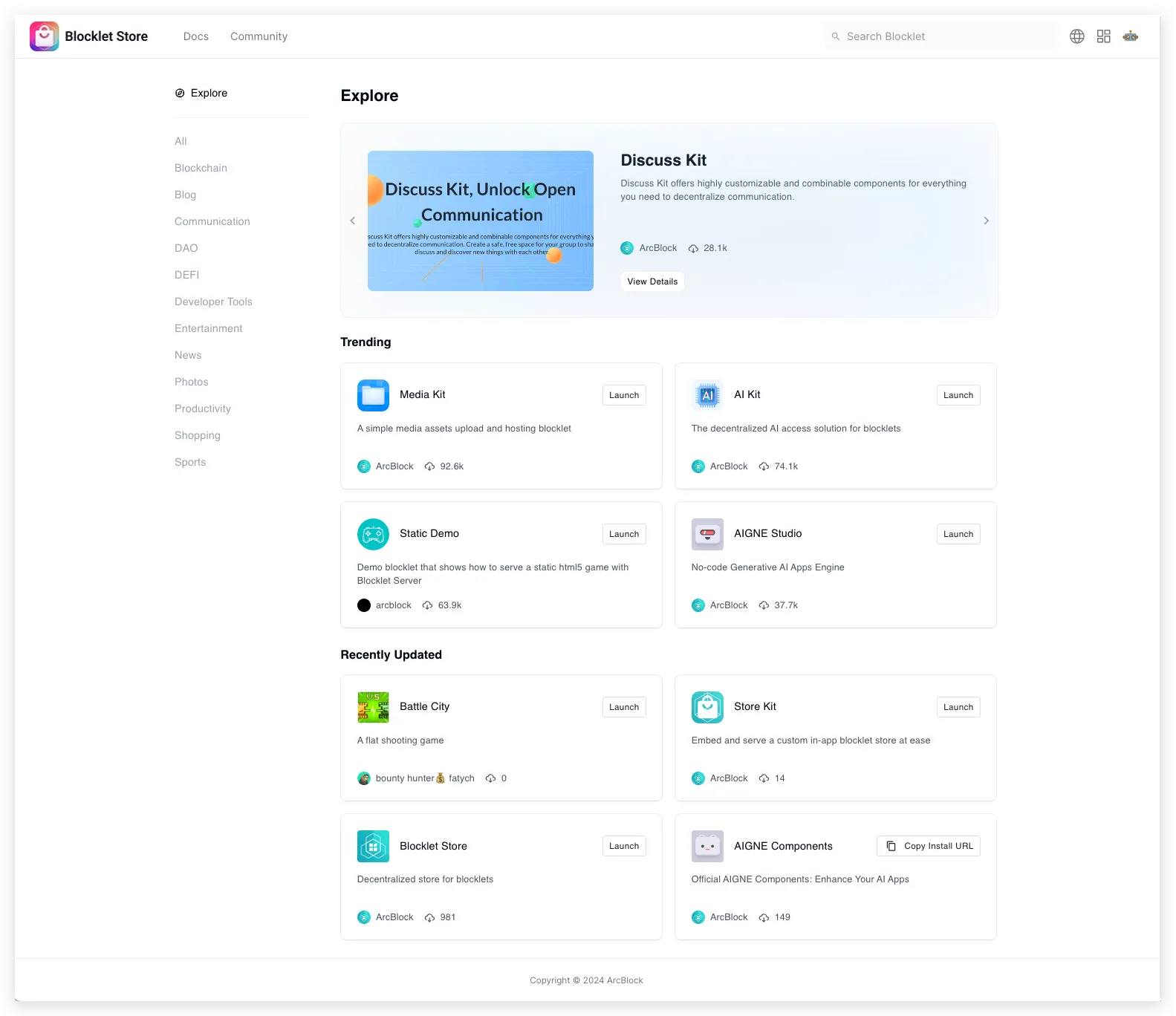
Task: Click the Media Kit folder icon
Action: [x=373, y=395]
